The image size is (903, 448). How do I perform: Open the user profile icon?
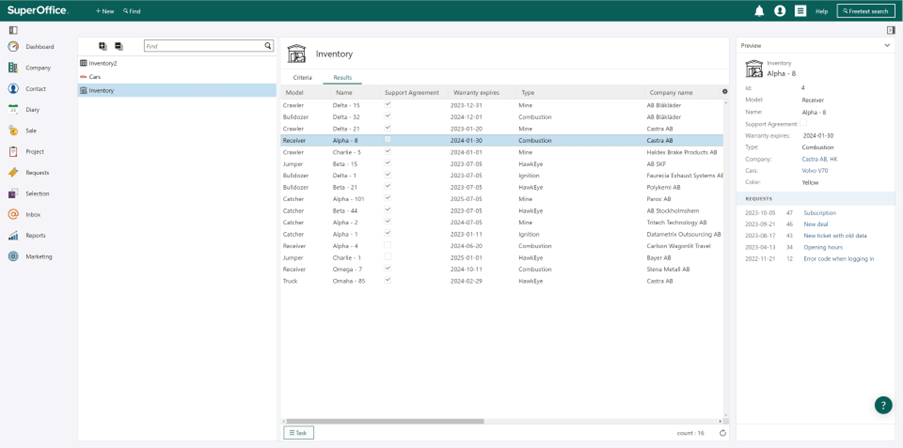[x=780, y=11]
